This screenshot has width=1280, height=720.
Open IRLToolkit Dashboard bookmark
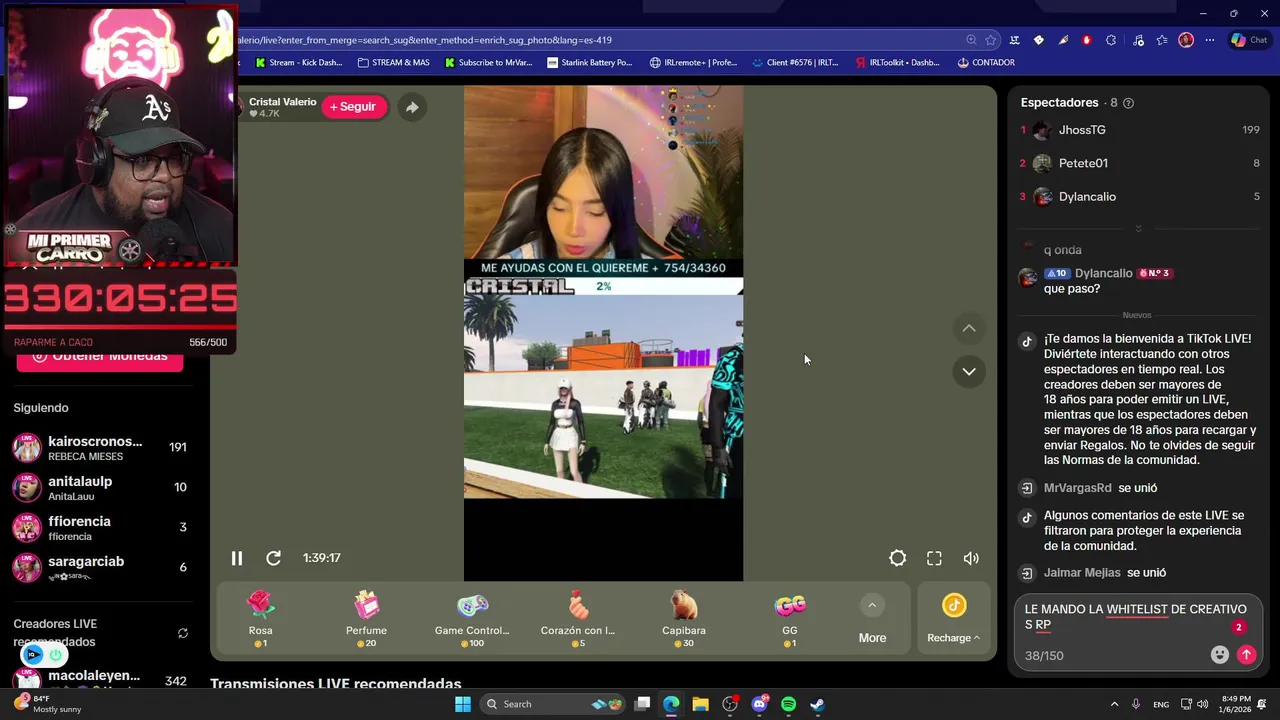coord(898,62)
